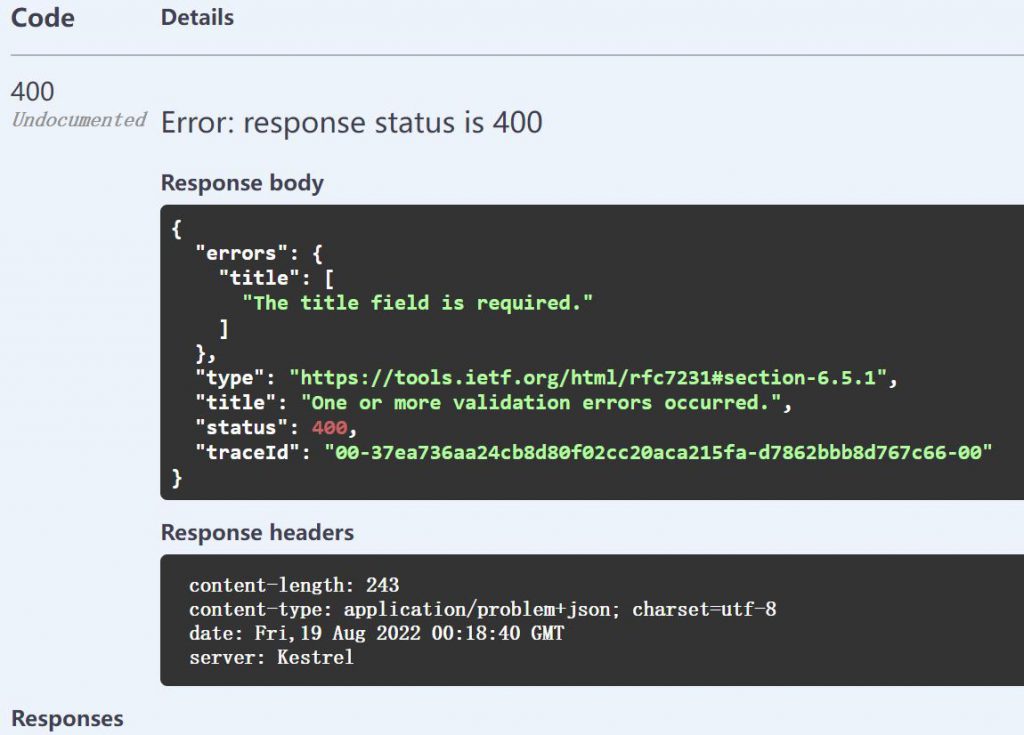
Task: Click the "type" key in the JSON
Action: 235,378
